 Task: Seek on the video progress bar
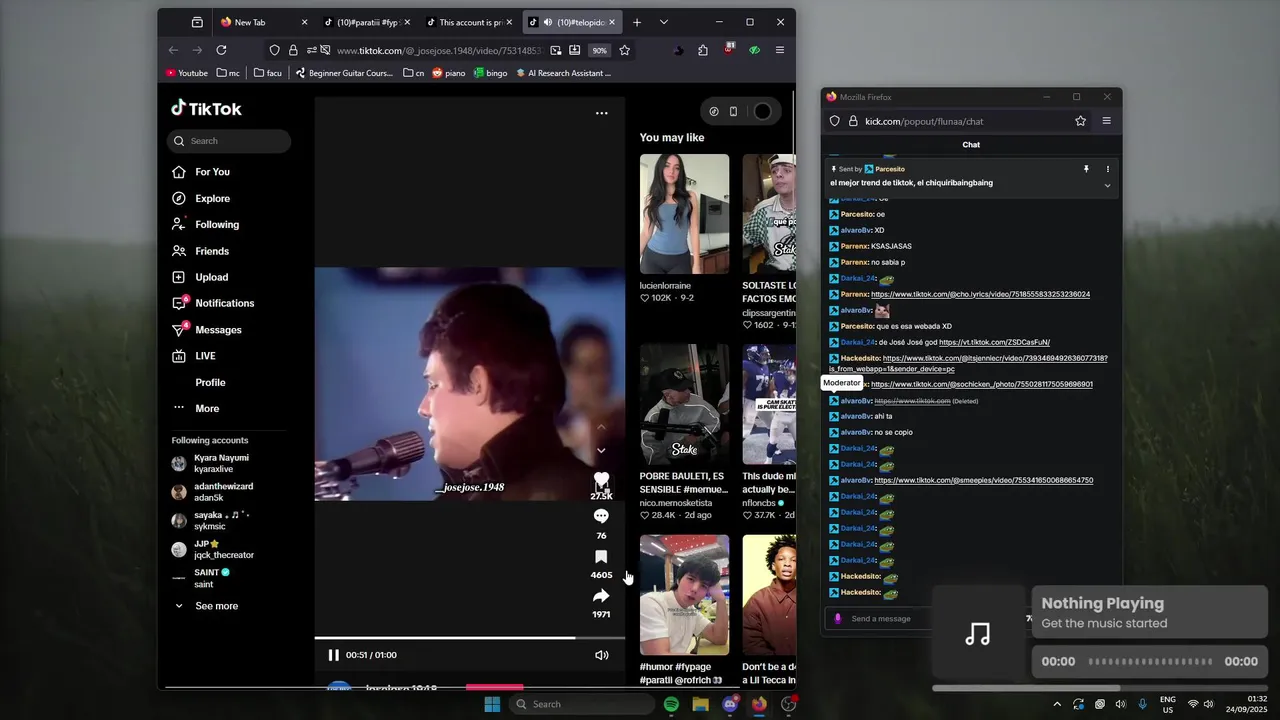pyautogui.click(x=470, y=638)
